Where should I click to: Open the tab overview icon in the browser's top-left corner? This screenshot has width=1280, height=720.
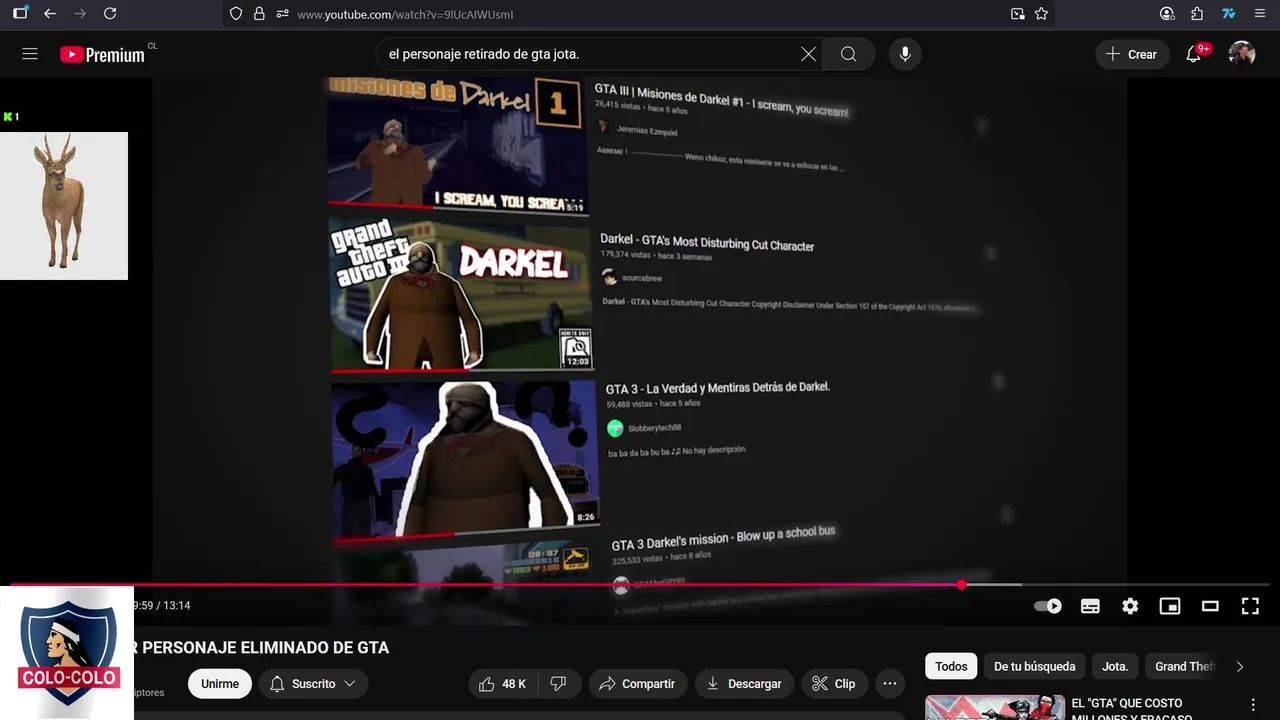(x=20, y=14)
